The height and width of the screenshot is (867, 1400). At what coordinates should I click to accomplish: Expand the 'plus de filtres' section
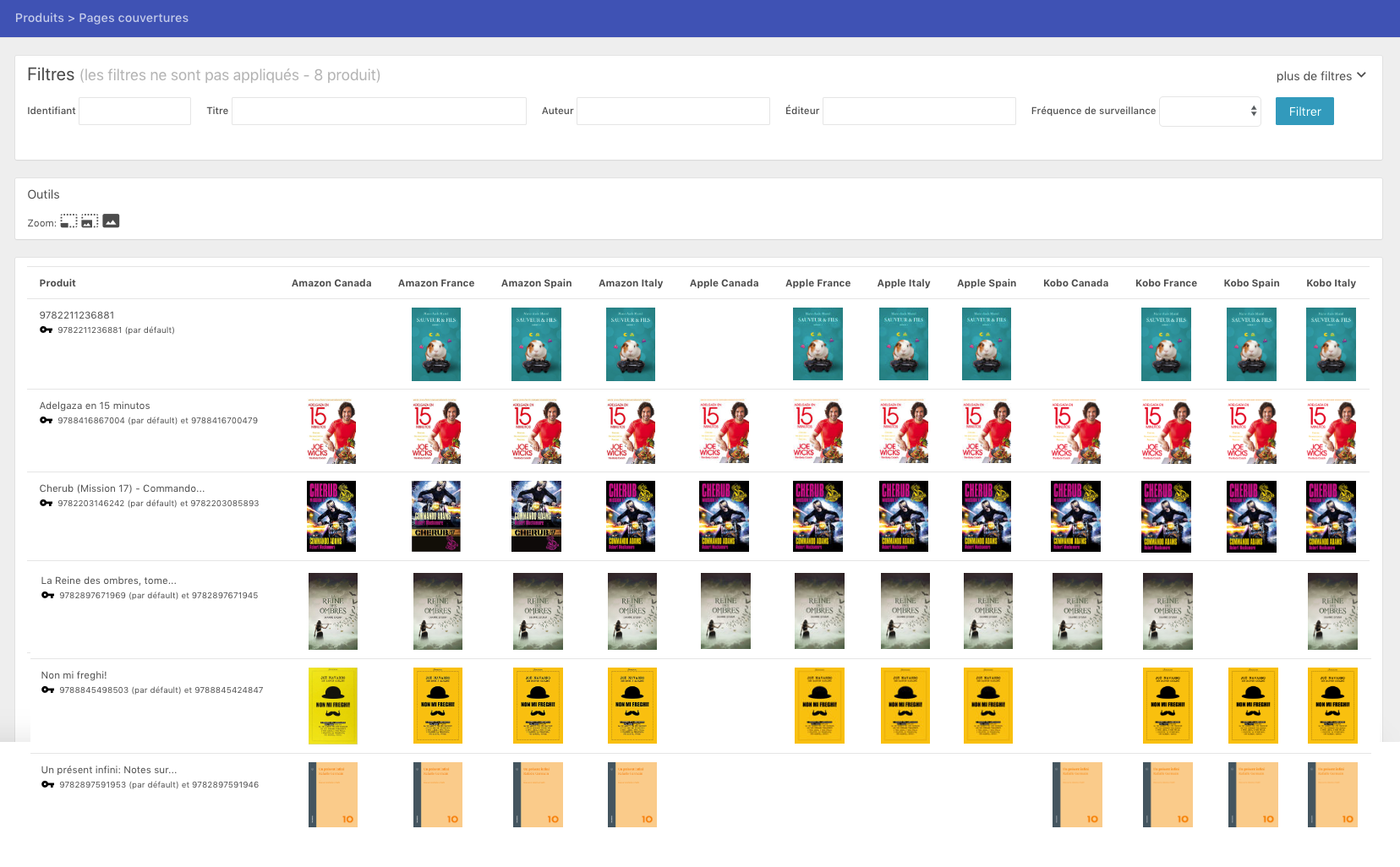point(1321,76)
